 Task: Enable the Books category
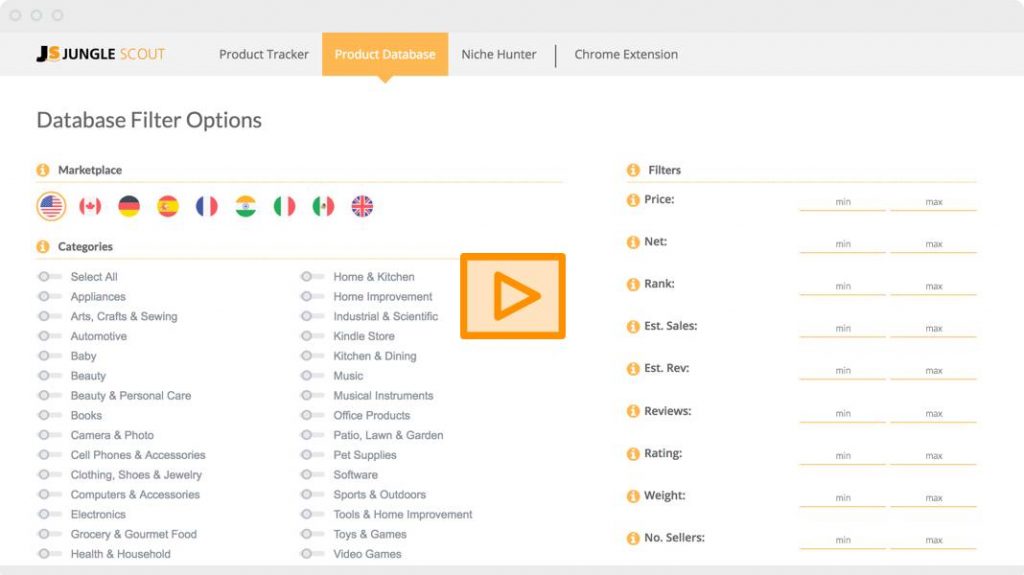coord(50,415)
